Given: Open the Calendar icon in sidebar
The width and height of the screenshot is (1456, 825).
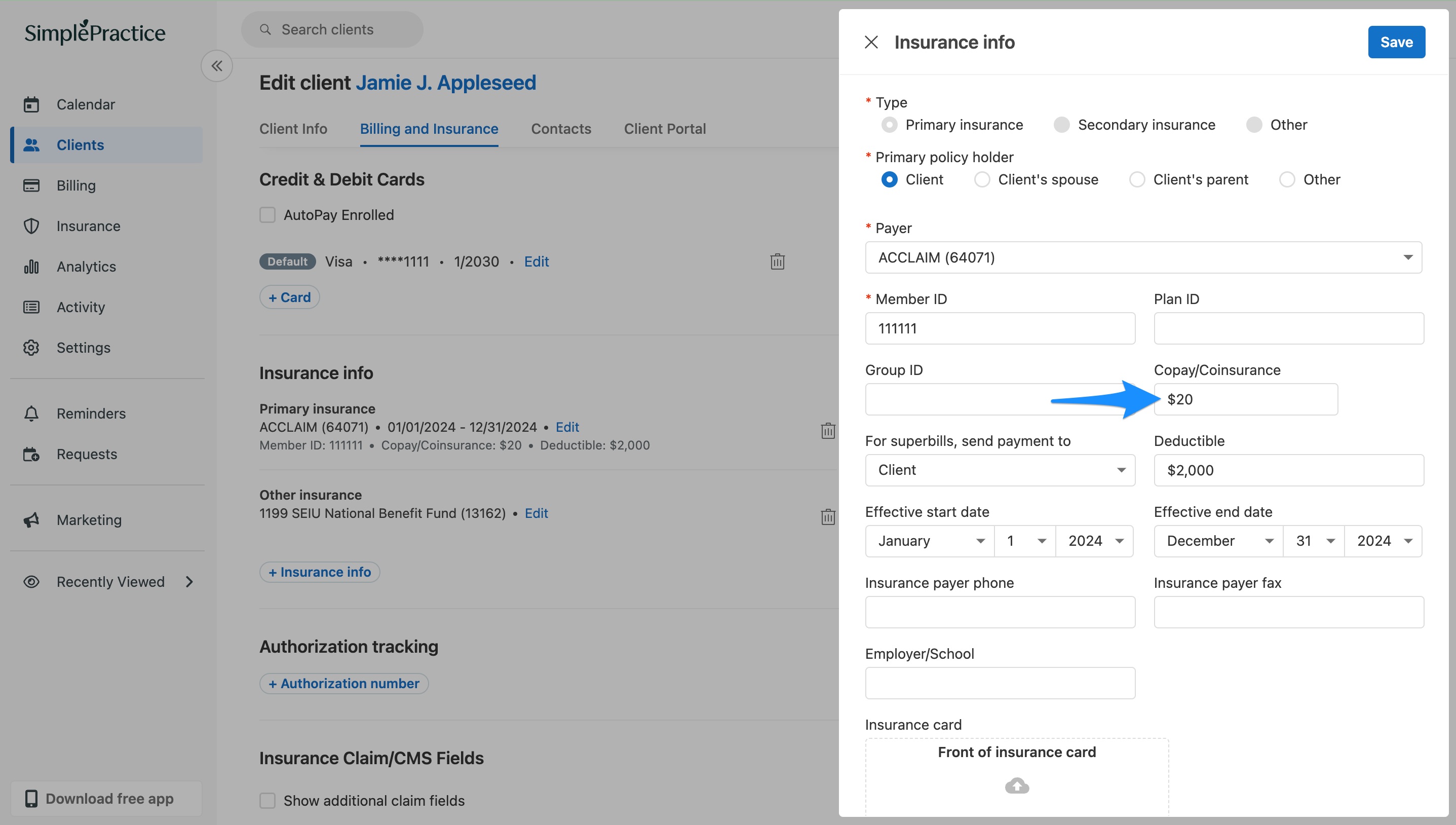Looking at the screenshot, I should (x=31, y=104).
